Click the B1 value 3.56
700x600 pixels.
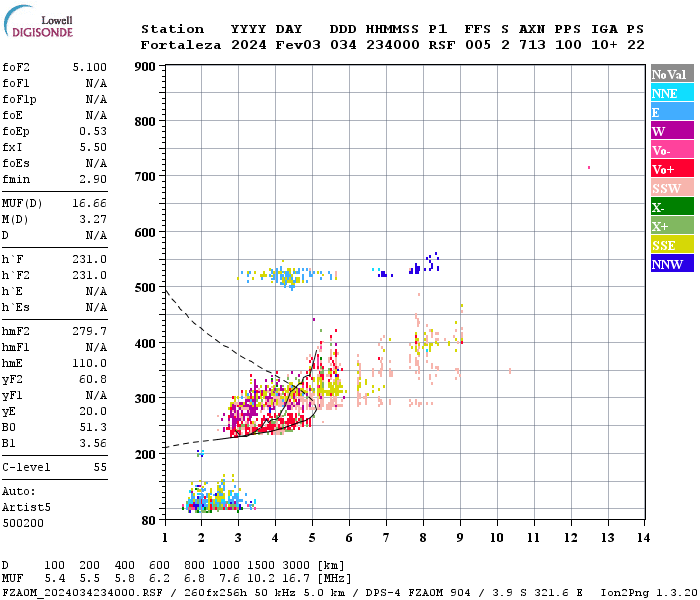click(93, 443)
